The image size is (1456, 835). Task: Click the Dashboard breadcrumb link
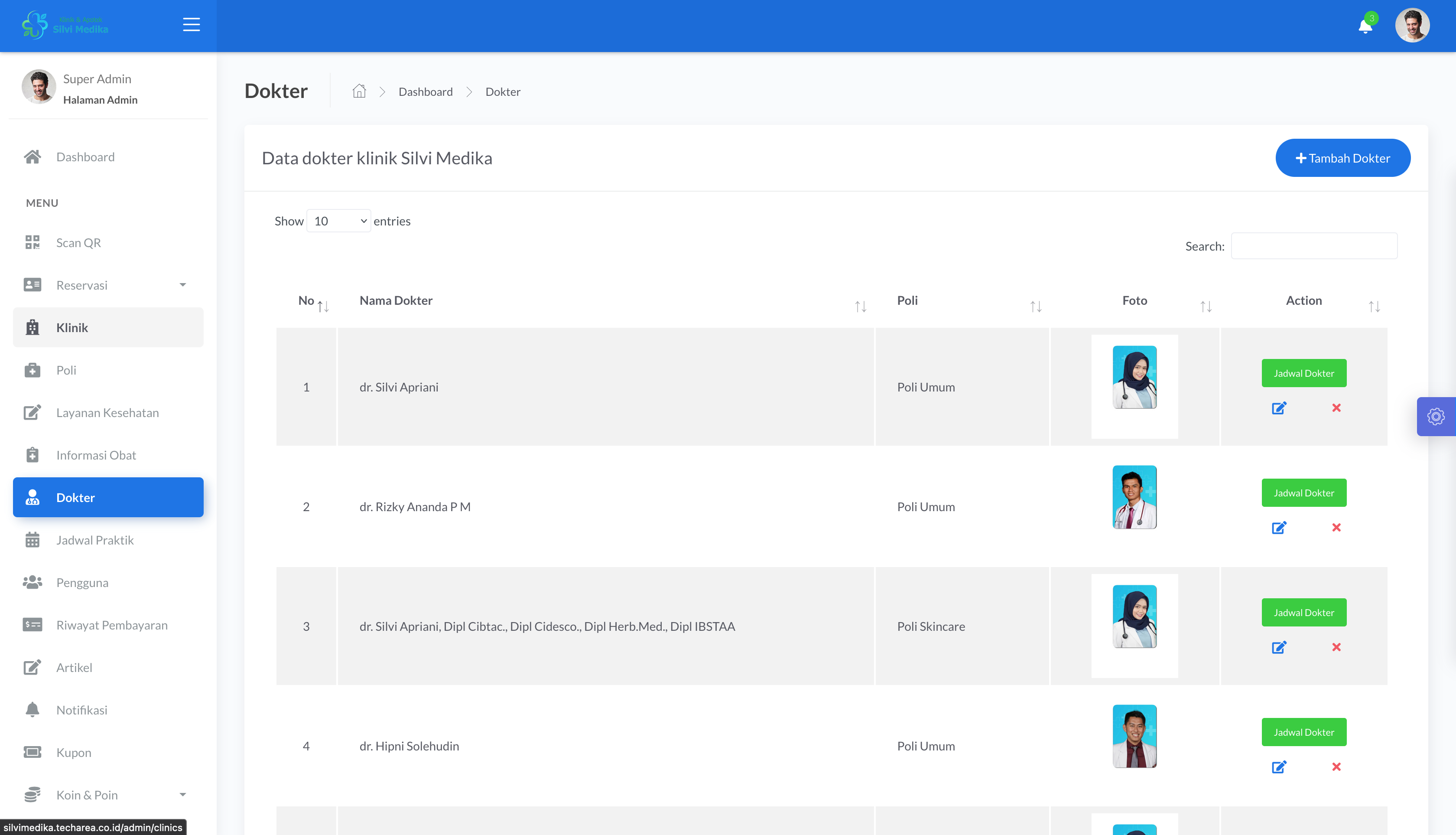click(426, 92)
